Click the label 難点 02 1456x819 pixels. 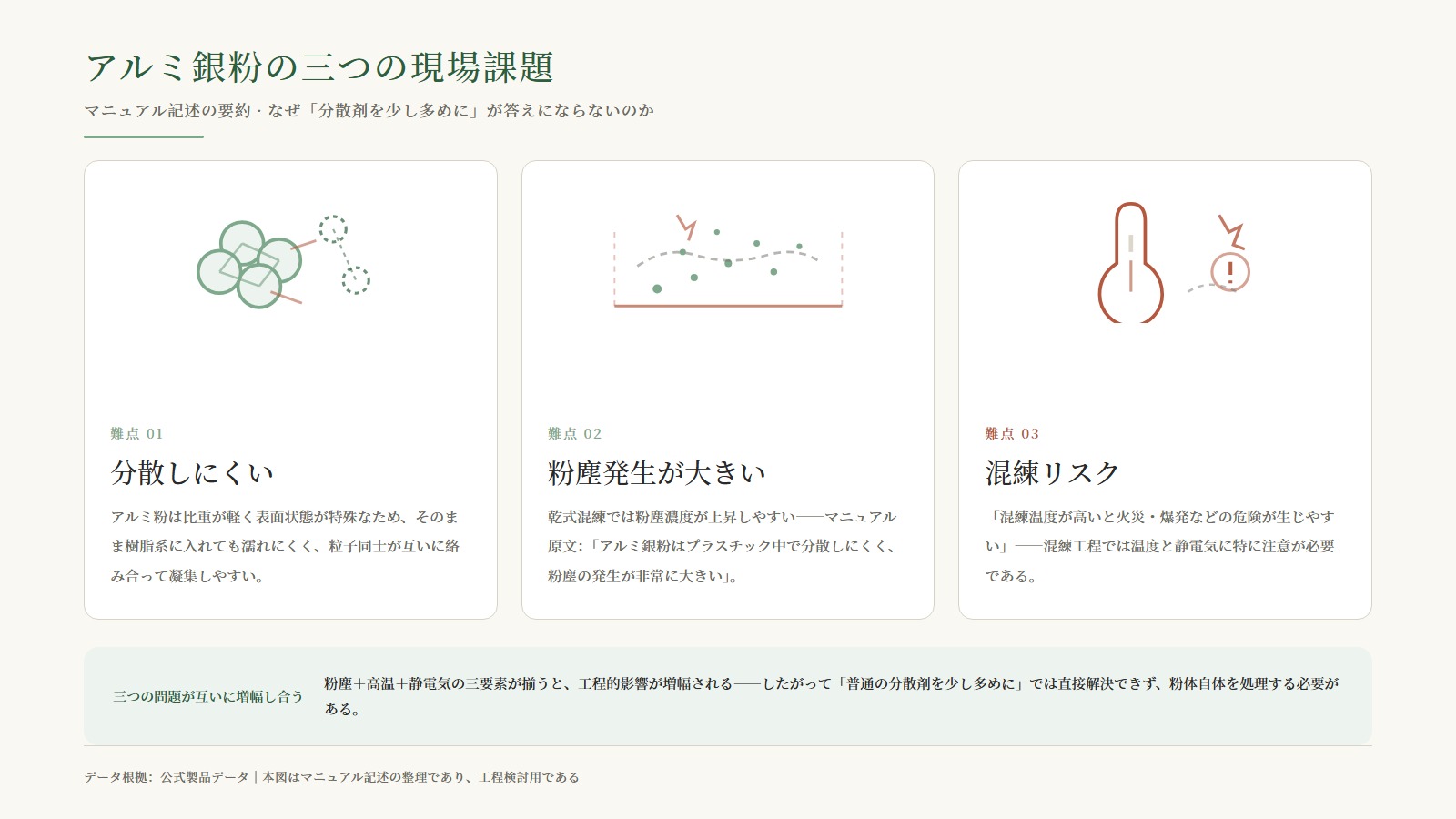pyautogui.click(x=575, y=434)
